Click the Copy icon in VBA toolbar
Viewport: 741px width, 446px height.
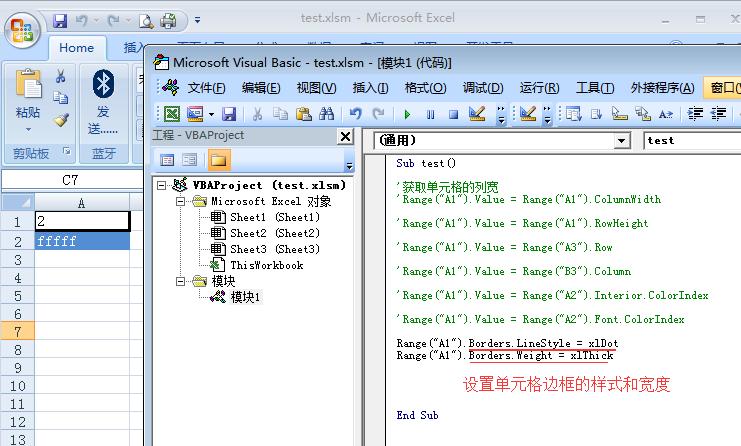281,114
